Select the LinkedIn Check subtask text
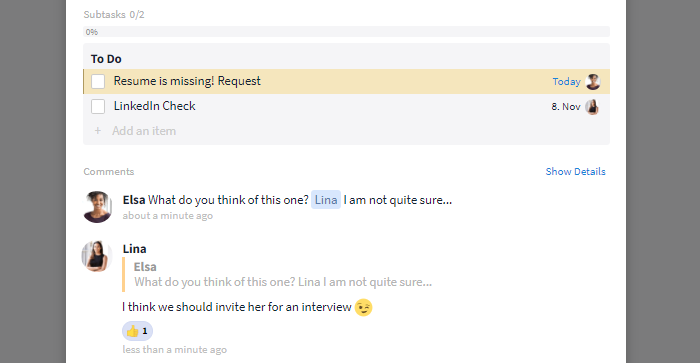Screen dimensions: 700x363 (x=154, y=106)
